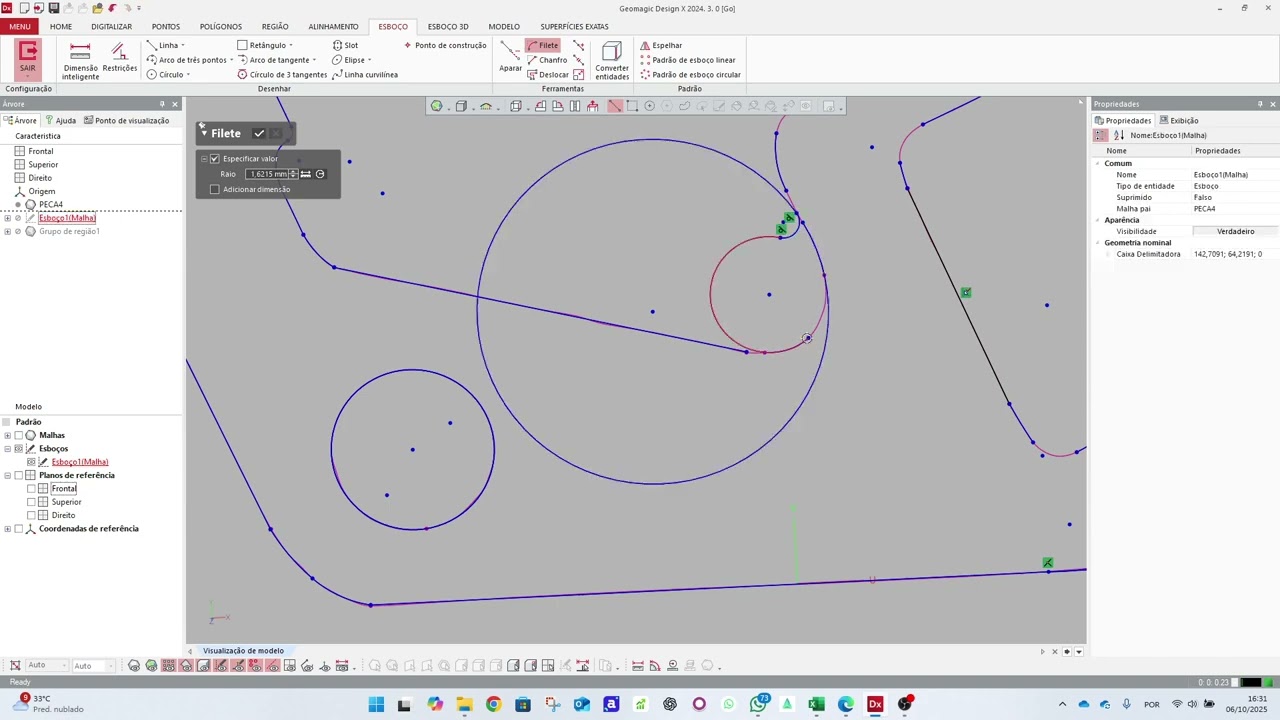Confirm the Filete command with checkmark

point(259,133)
